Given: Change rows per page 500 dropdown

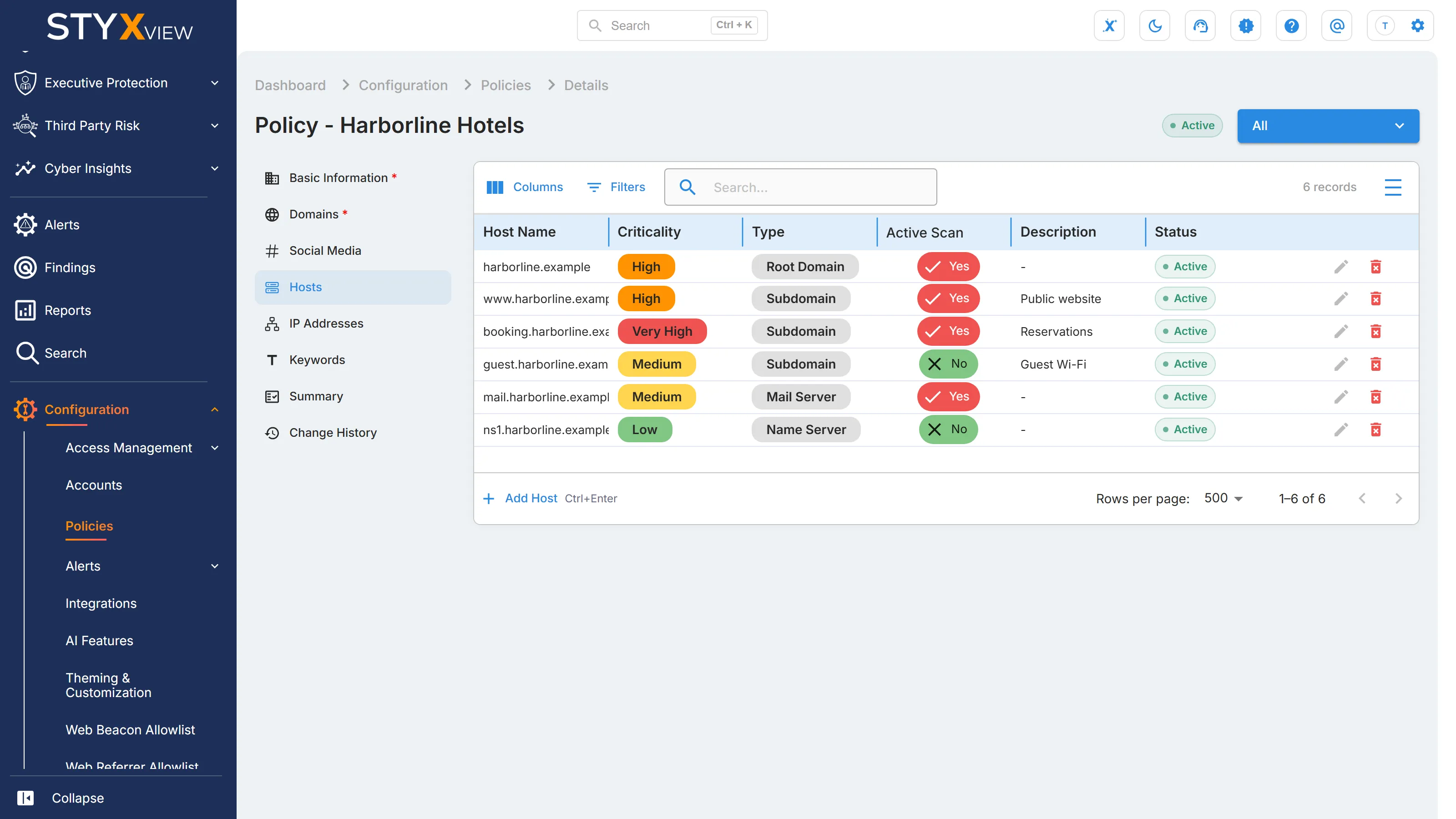Looking at the screenshot, I should pos(1223,498).
